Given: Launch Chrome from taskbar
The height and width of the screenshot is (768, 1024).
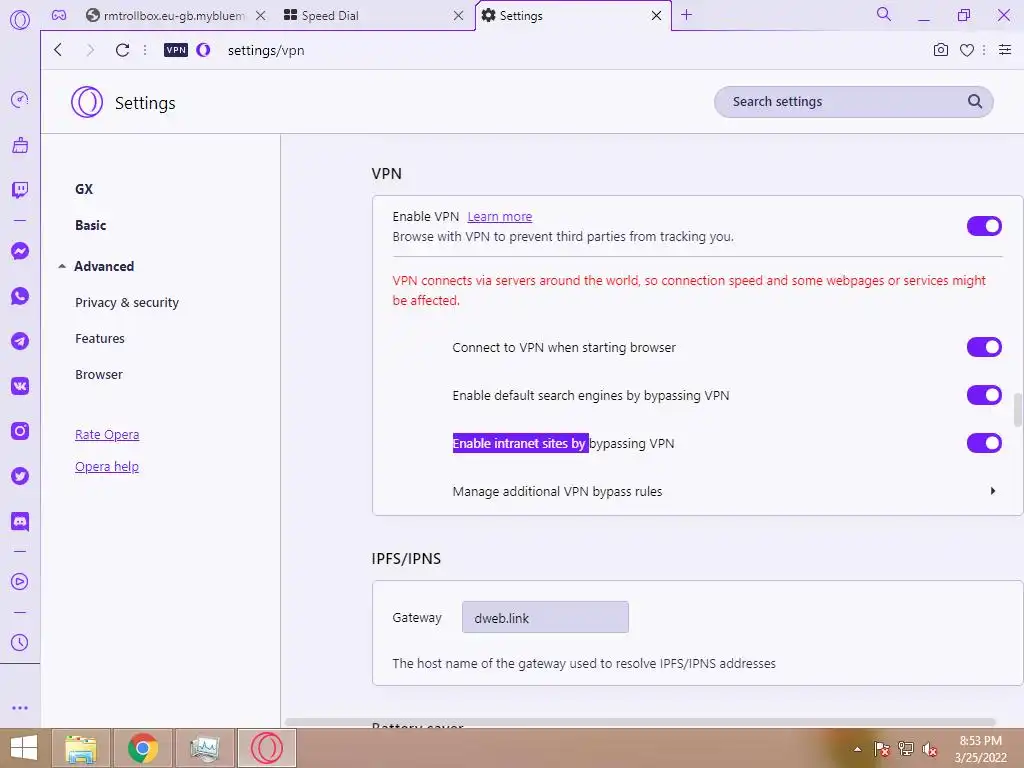Looking at the screenshot, I should [143, 748].
